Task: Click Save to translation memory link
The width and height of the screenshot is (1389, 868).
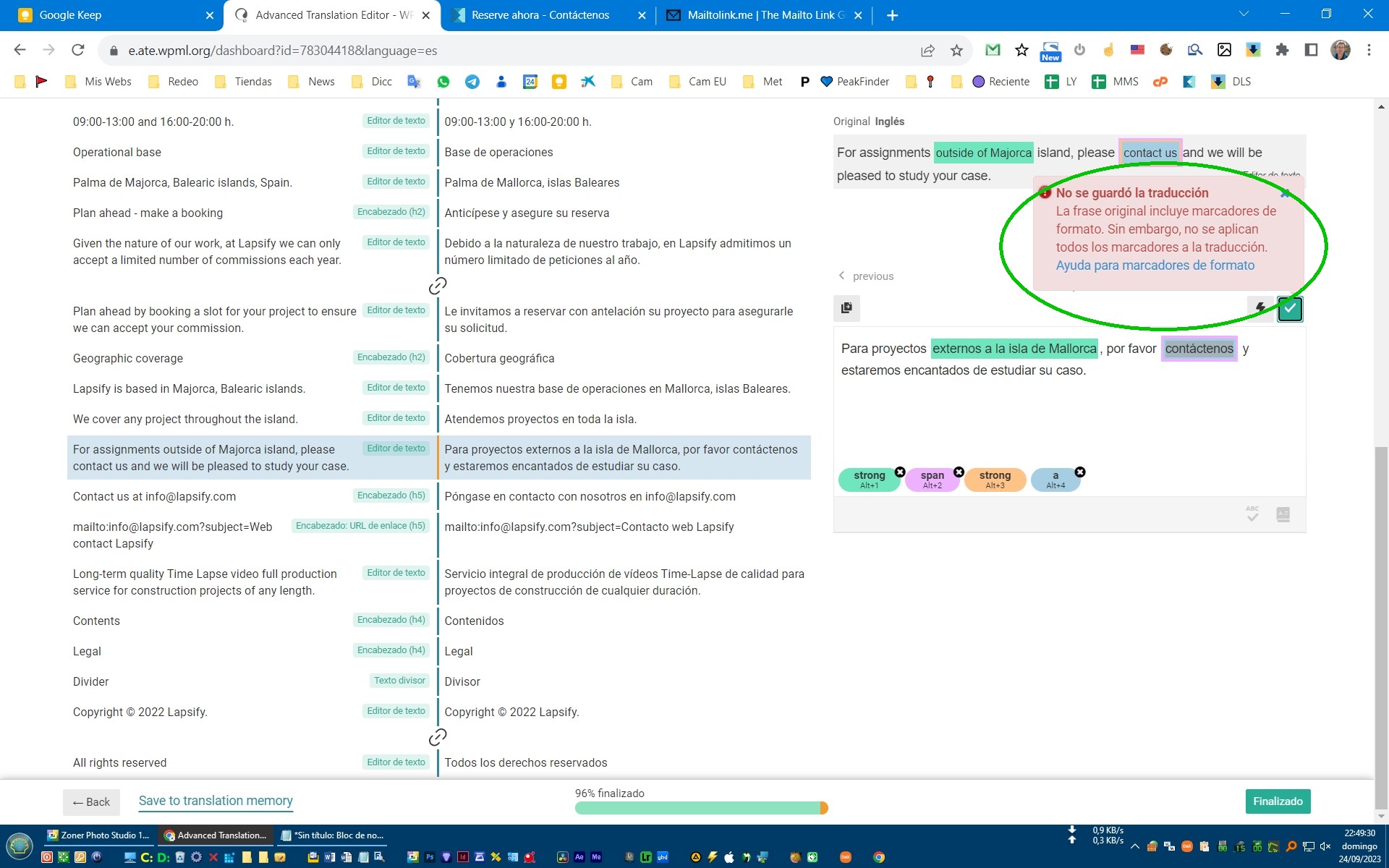Action: [216, 801]
